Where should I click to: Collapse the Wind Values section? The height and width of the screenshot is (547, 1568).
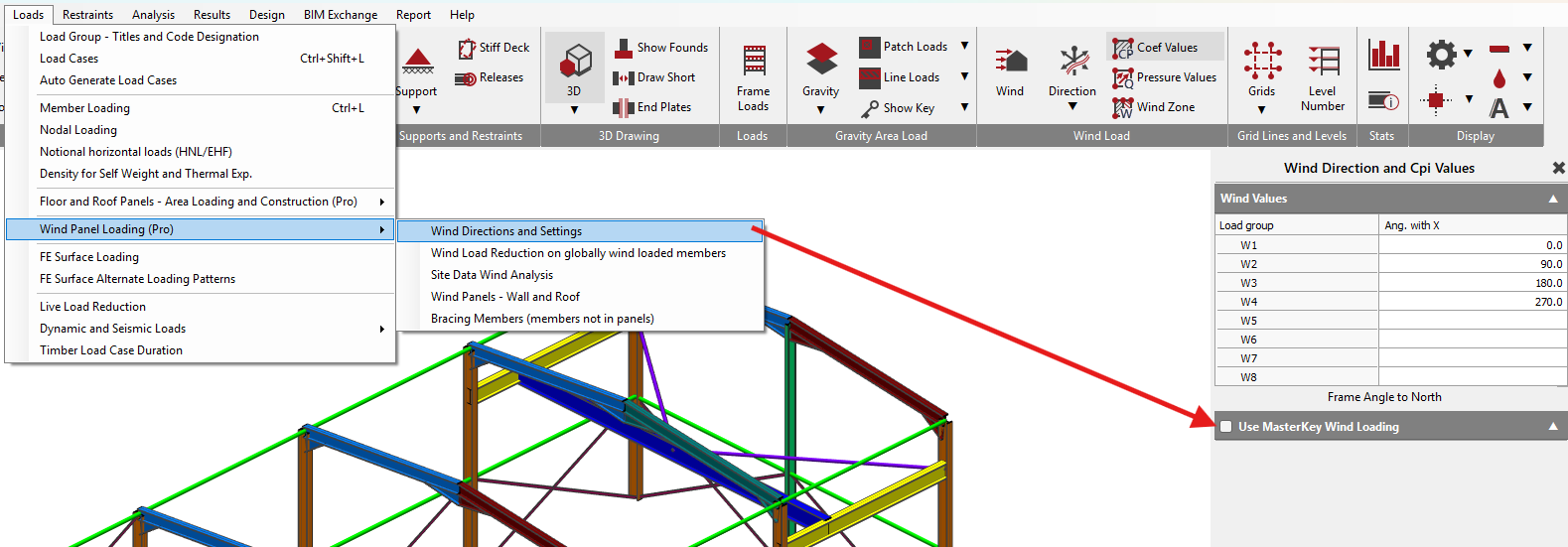[1553, 199]
